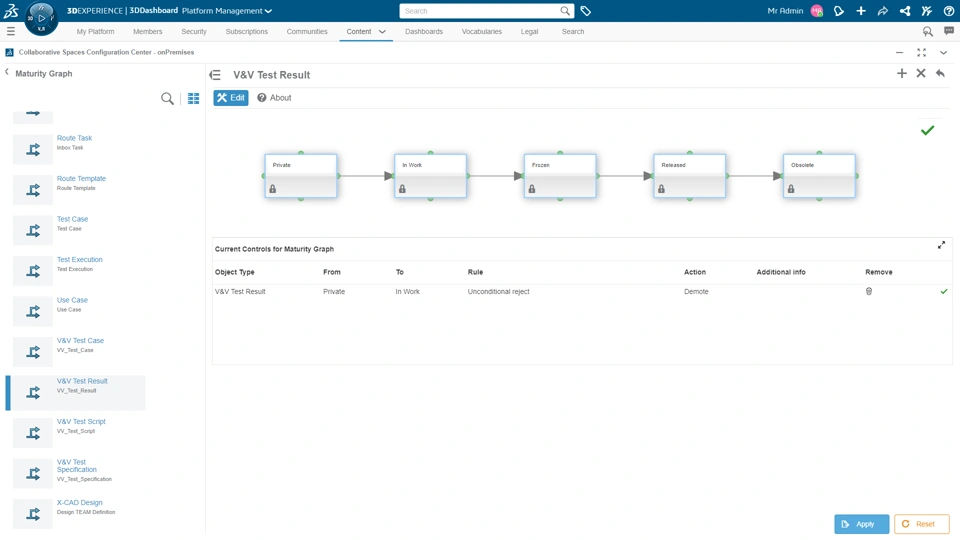Click the Unconditional reject rule cell

(498, 291)
